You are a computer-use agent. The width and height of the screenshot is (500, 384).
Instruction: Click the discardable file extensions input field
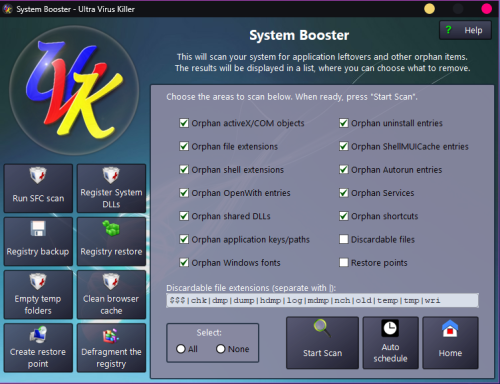(322, 300)
